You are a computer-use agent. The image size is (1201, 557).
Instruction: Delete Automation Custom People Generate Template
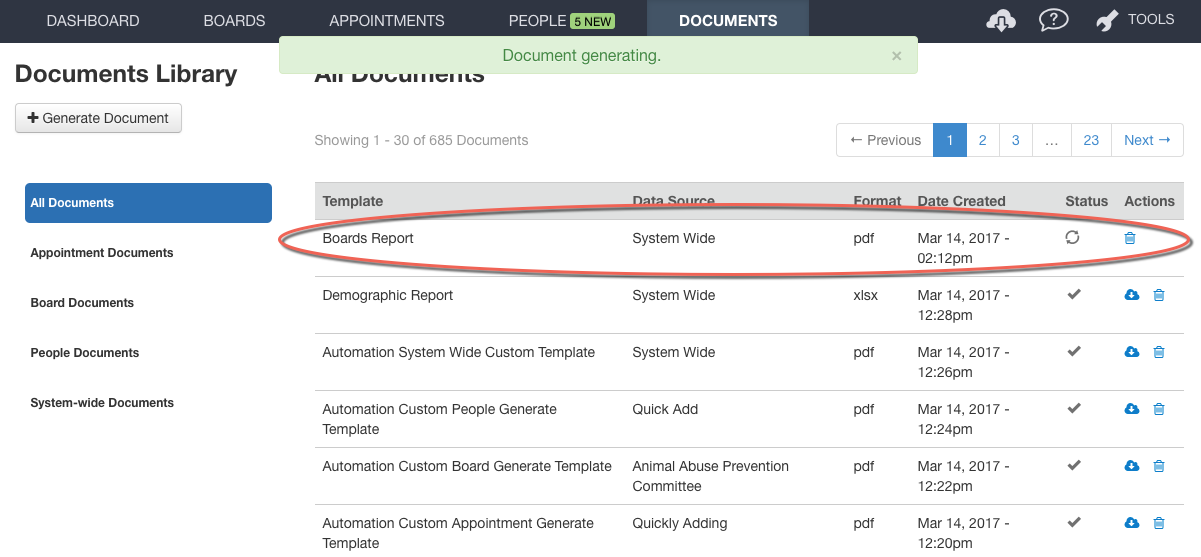pos(1159,409)
